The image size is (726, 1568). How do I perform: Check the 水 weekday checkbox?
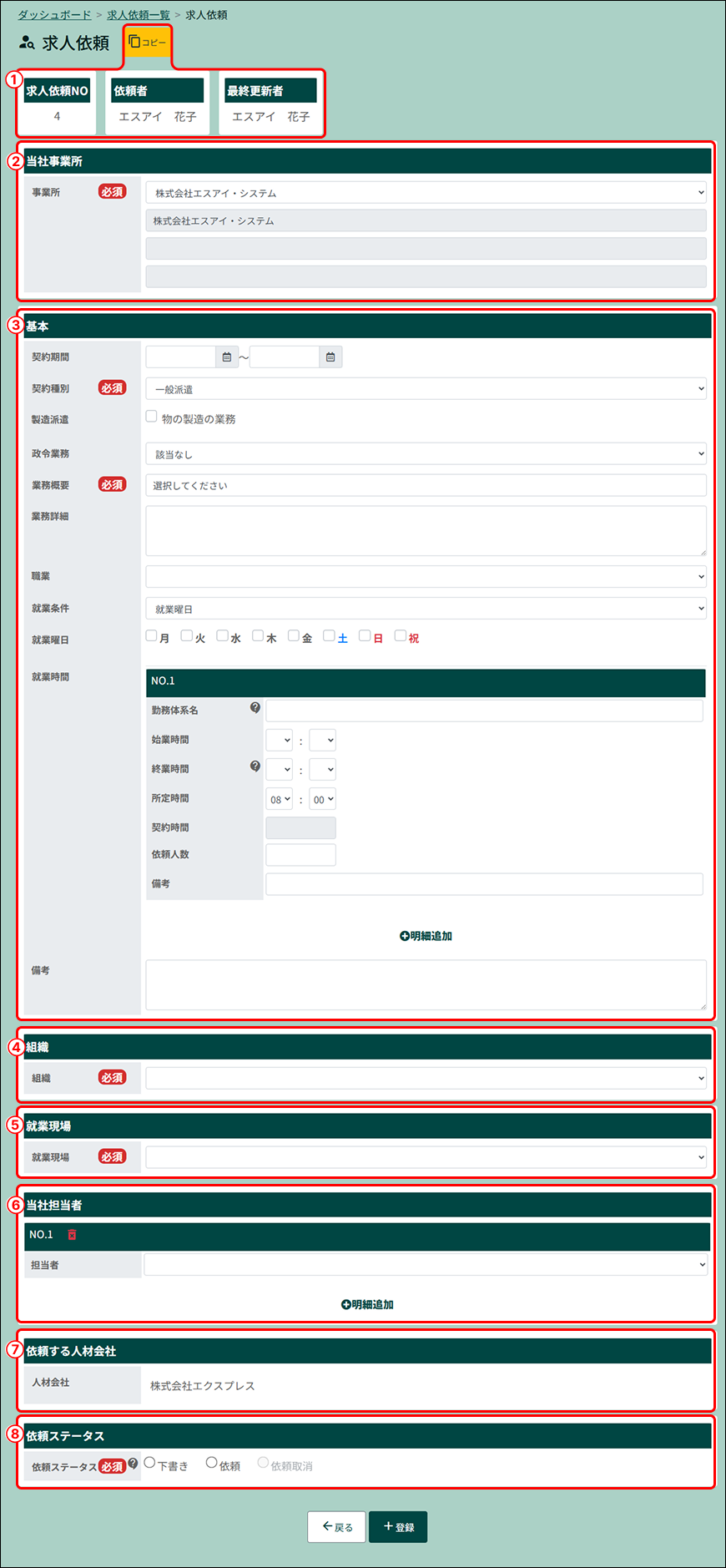(222, 635)
